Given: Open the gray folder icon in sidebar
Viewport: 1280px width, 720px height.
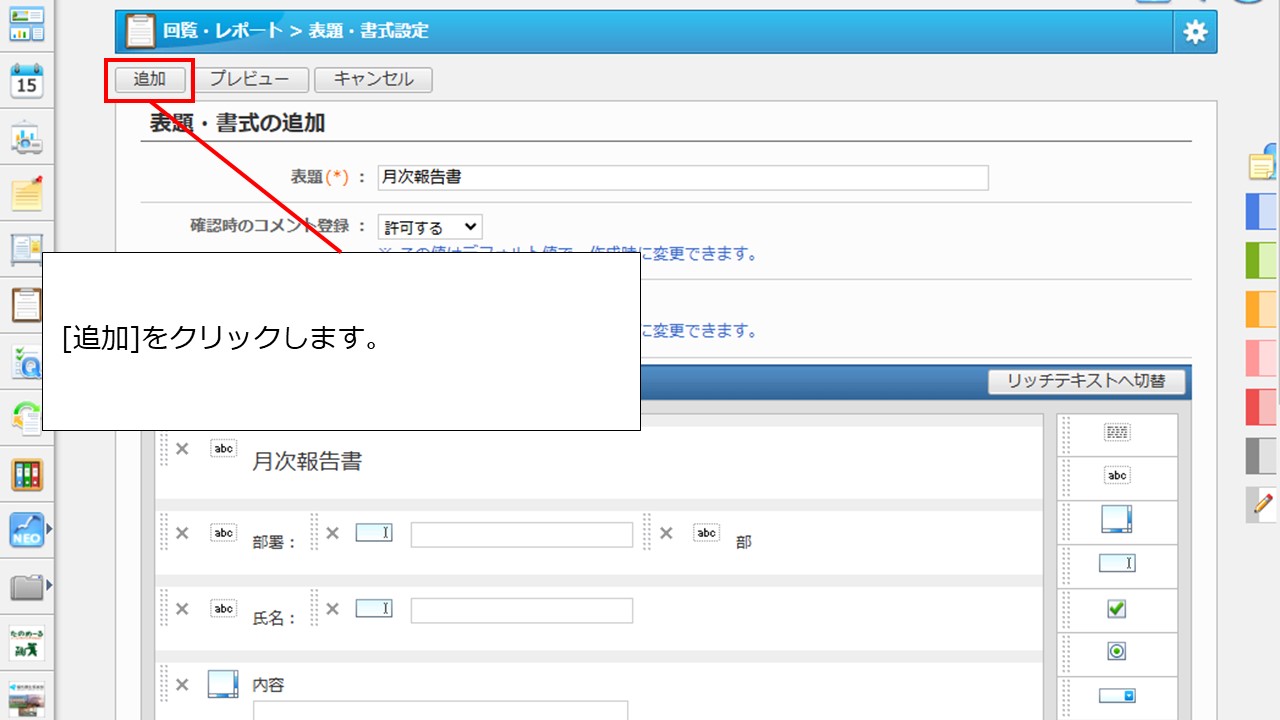Looking at the screenshot, I should click(x=27, y=586).
